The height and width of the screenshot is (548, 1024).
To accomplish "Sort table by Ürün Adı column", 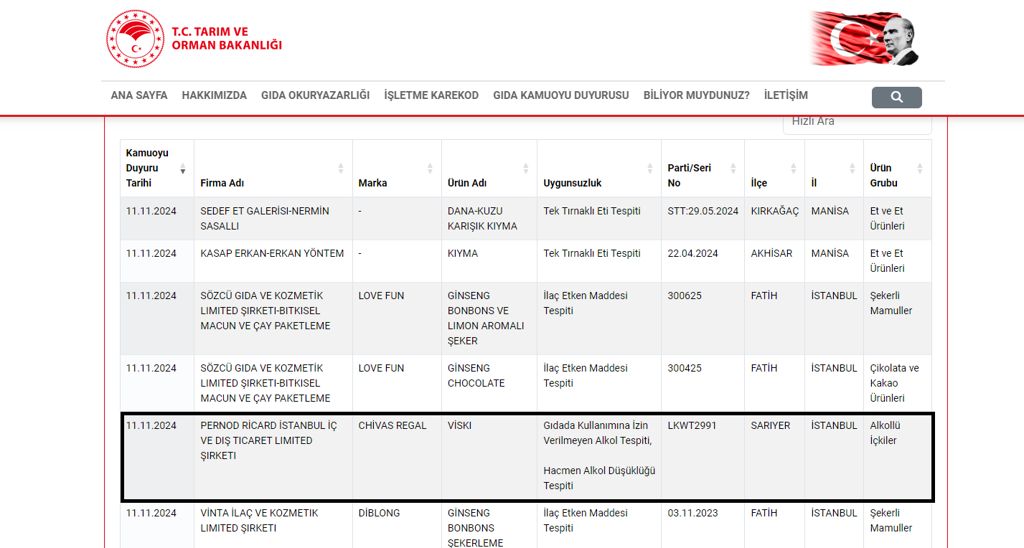I will pyautogui.click(x=526, y=169).
